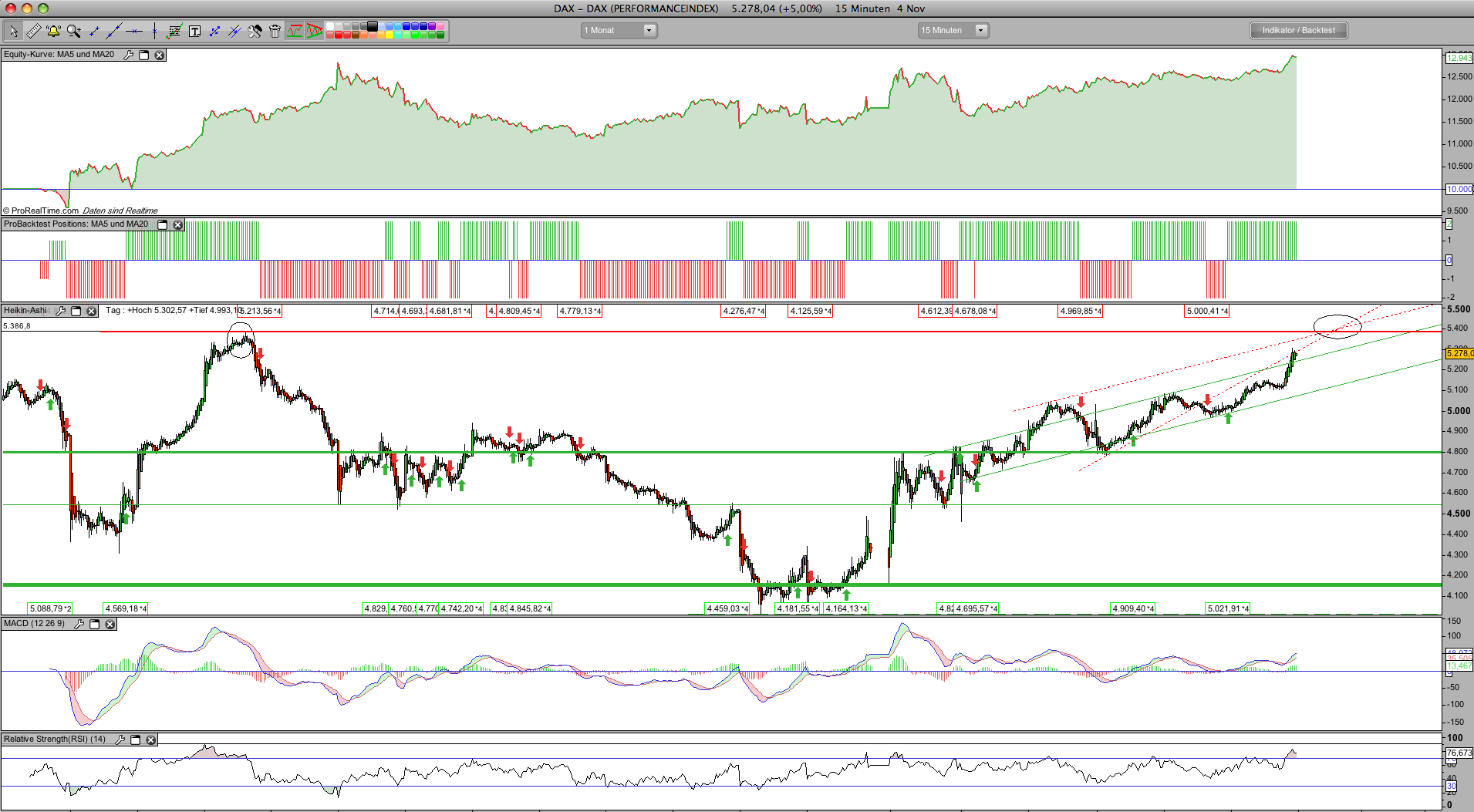Click the 5.021,91 trade label
The image size is (1474, 812).
pyautogui.click(x=1228, y=608)
